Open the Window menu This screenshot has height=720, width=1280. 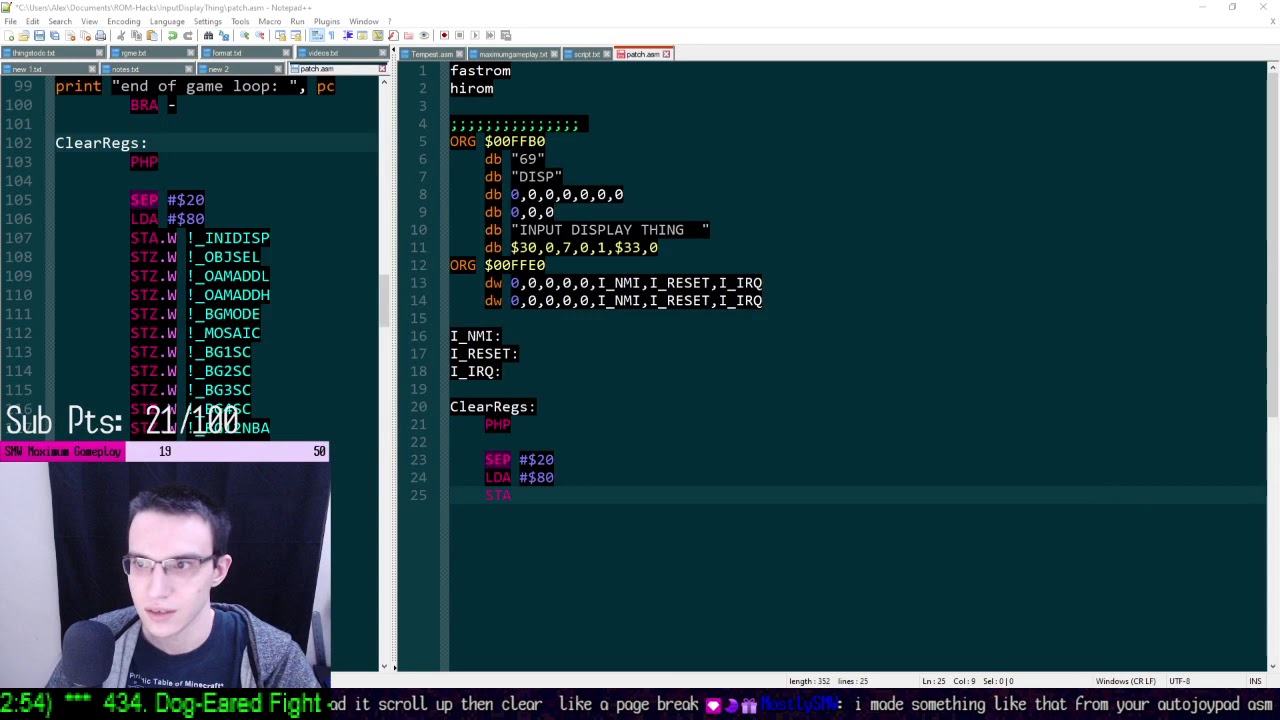(x=364, y=21)
